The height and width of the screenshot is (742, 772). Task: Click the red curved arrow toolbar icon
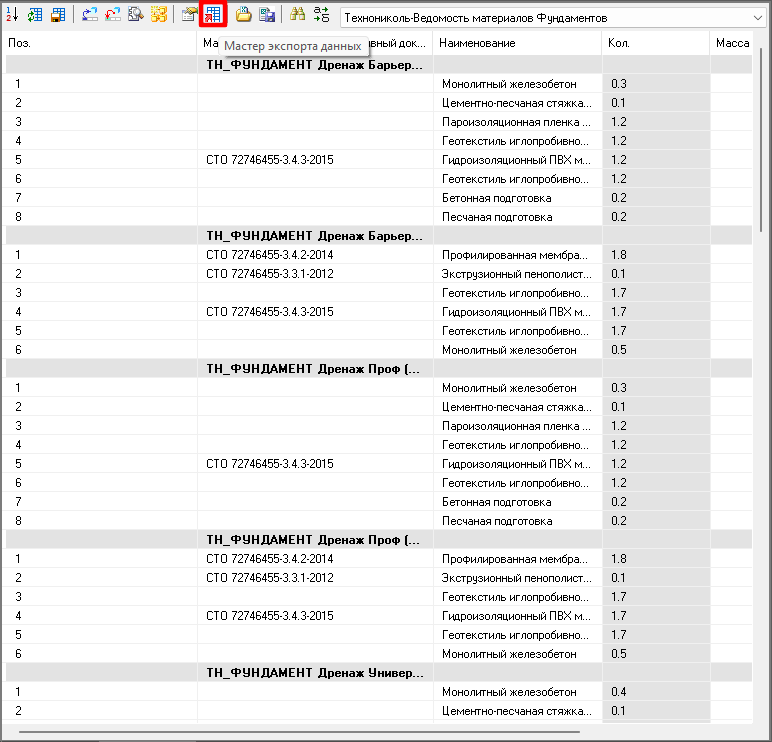[x=113, y=15]
